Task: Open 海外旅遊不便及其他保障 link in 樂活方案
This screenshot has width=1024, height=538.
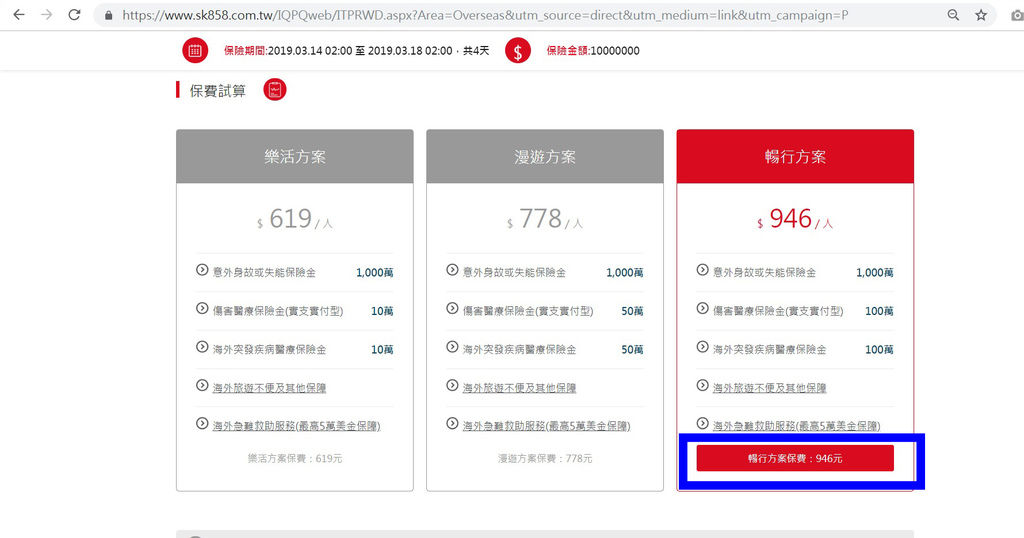Action: tap(269, 388)
